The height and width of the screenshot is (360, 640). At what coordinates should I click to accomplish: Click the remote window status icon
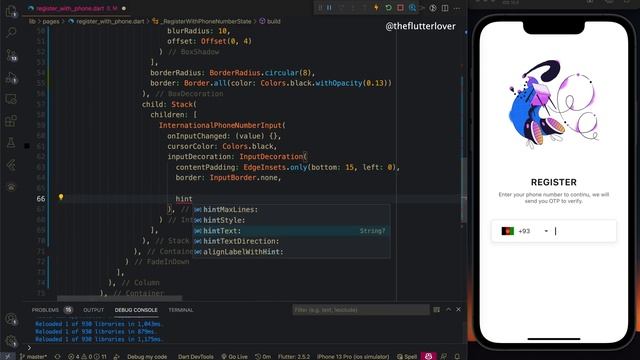tap(8, 356)
